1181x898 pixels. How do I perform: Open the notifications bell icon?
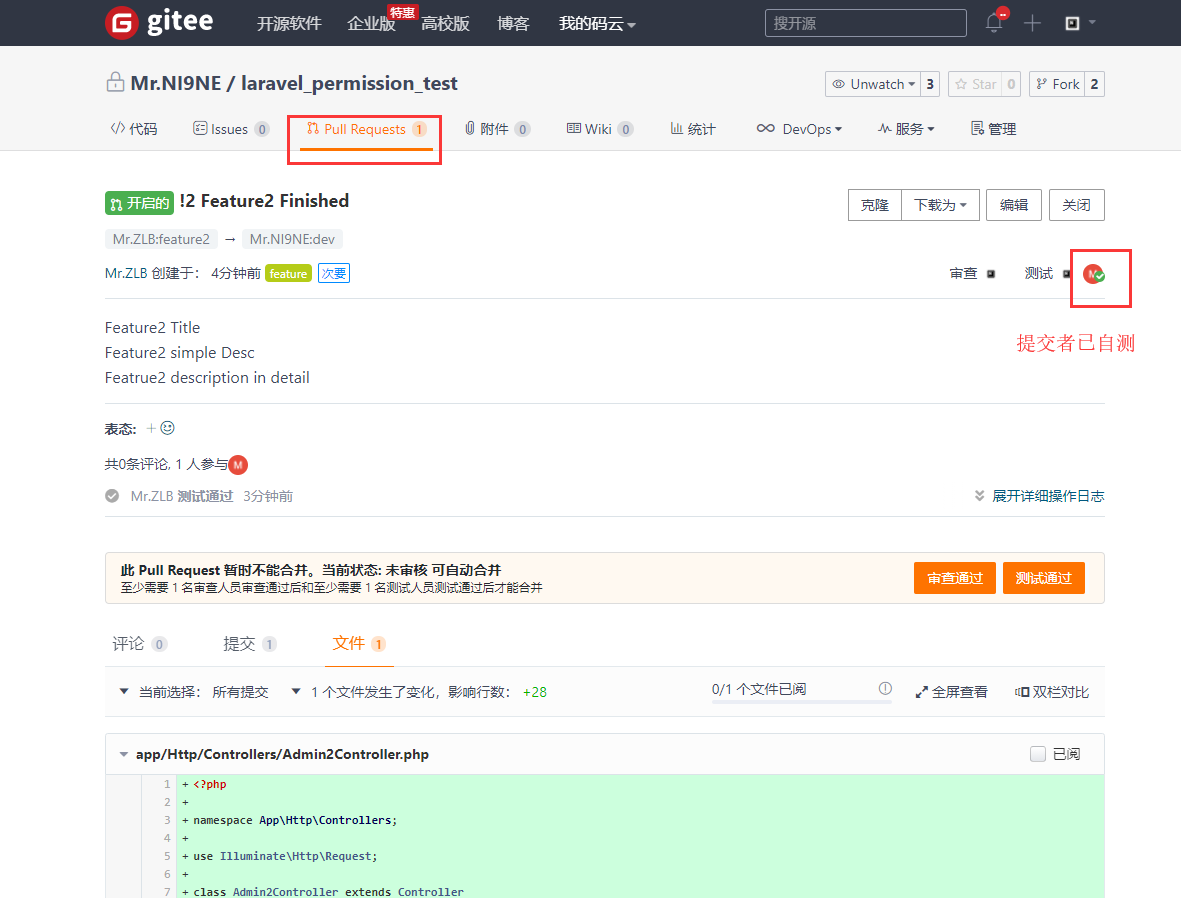point(994,23)
